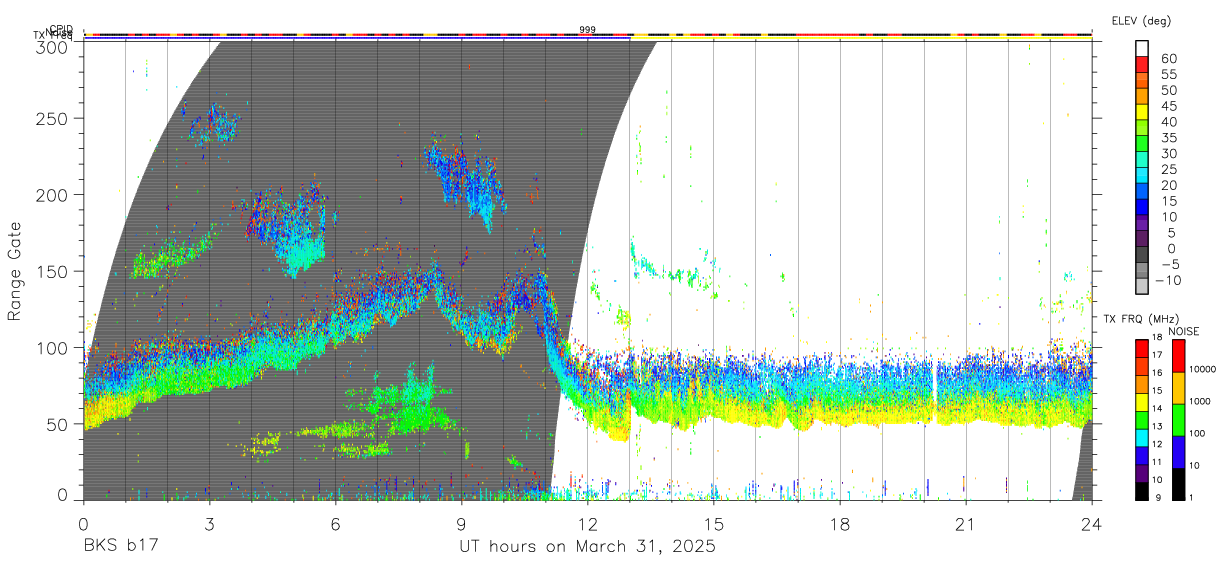Click the "999" CPID value at top
The width and height of the screenshot is (1228, 567).
pyautogui.click(x=588, y=30)
